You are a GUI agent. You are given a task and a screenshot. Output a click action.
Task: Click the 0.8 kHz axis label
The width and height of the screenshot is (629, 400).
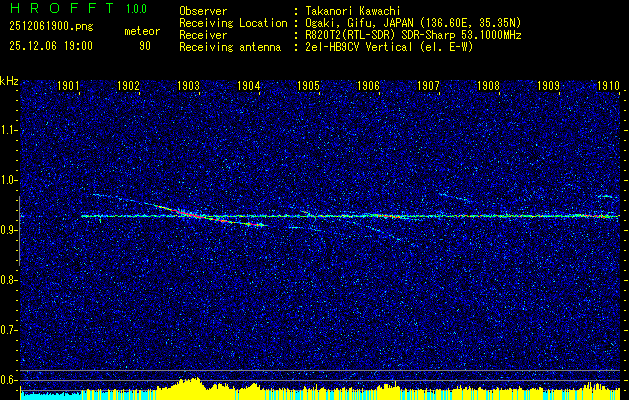tap(9, 280)
